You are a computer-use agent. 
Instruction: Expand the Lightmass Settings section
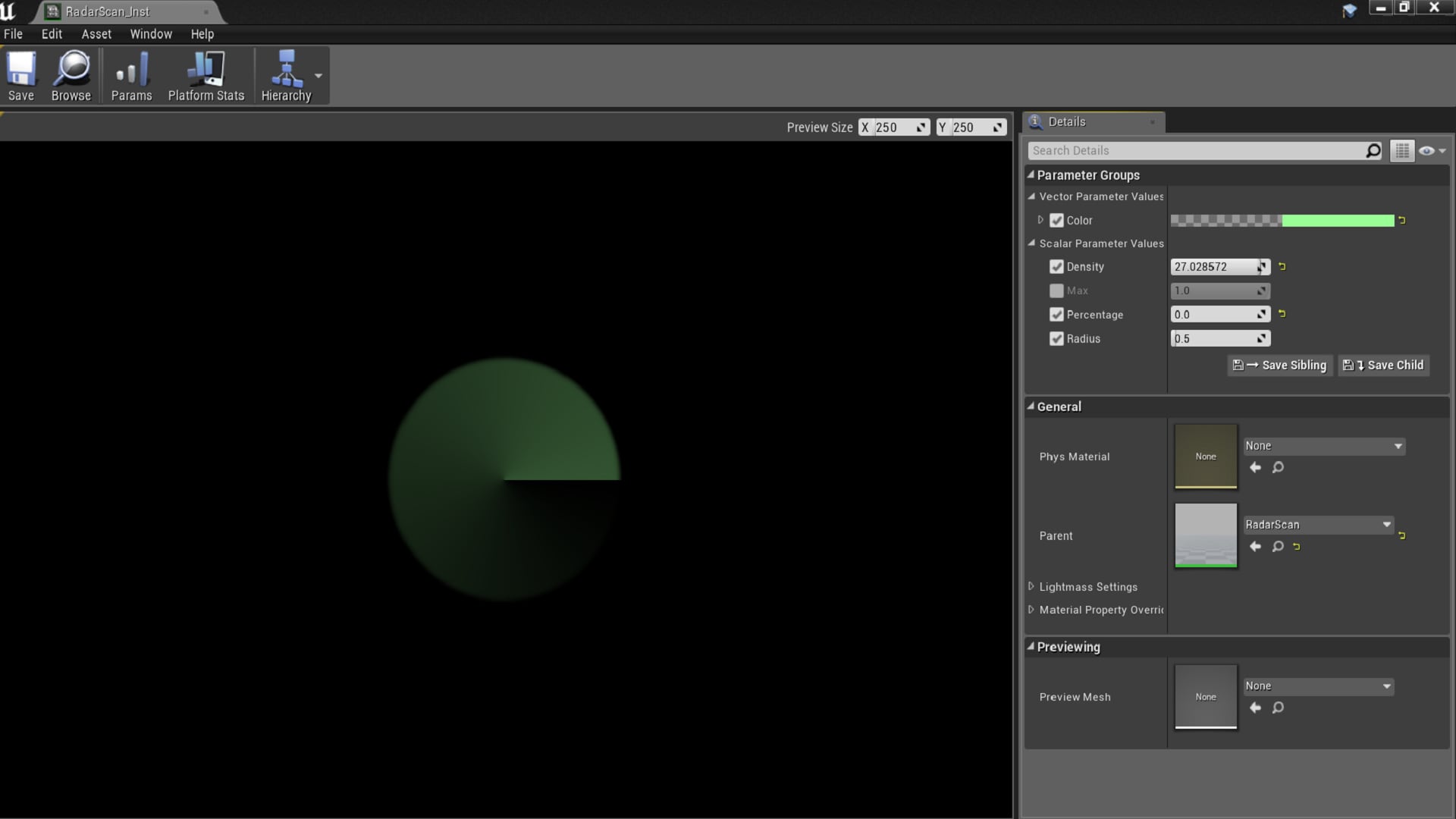tap(1031, 586)
